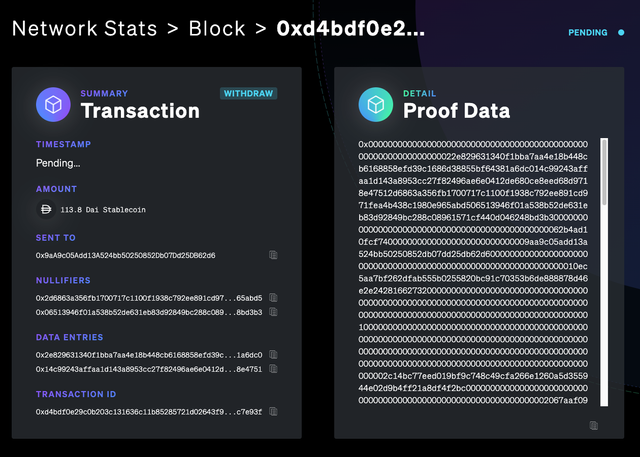Open the Block breadcrumb link

[217, 29]
